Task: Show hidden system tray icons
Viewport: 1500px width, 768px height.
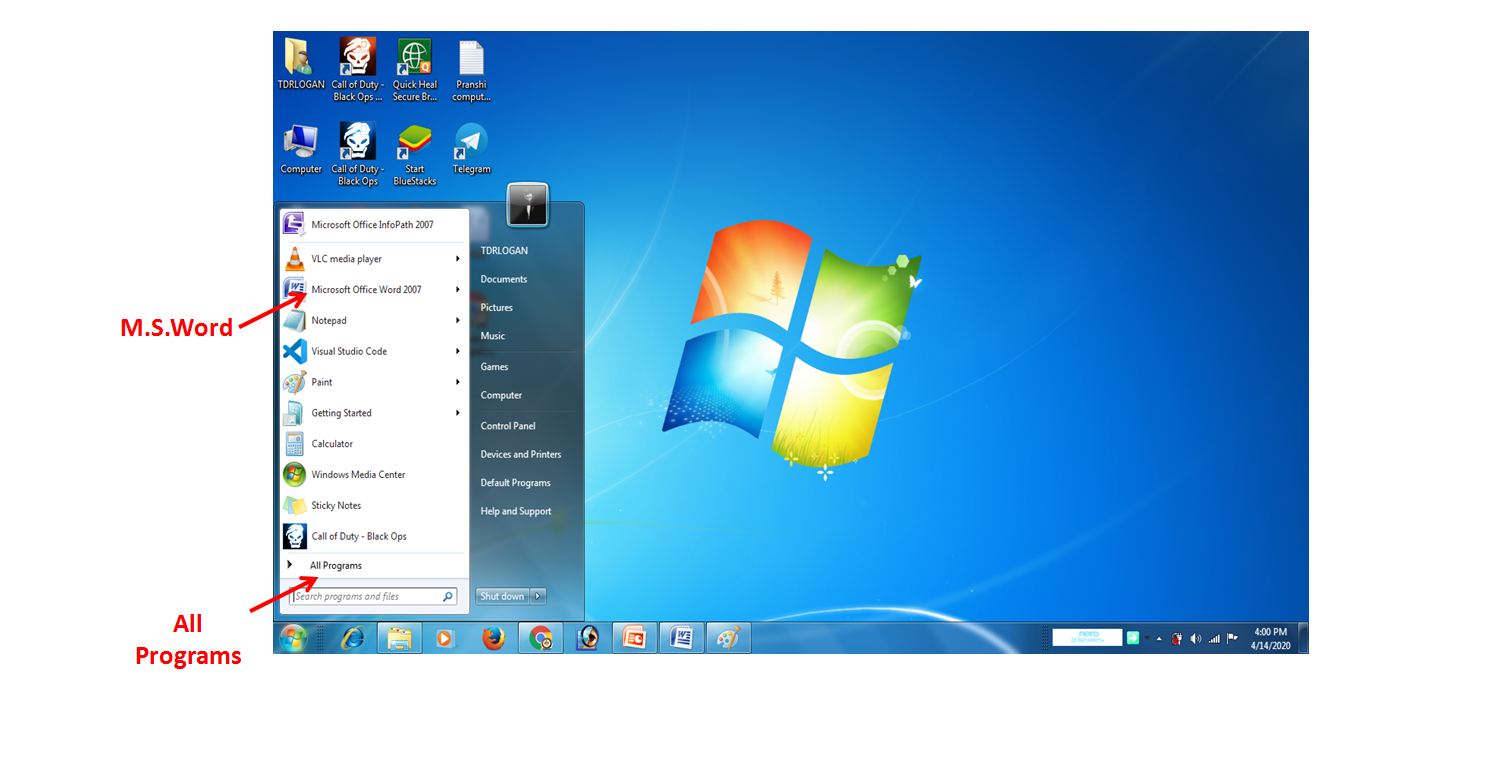Action: (1159, 638)
